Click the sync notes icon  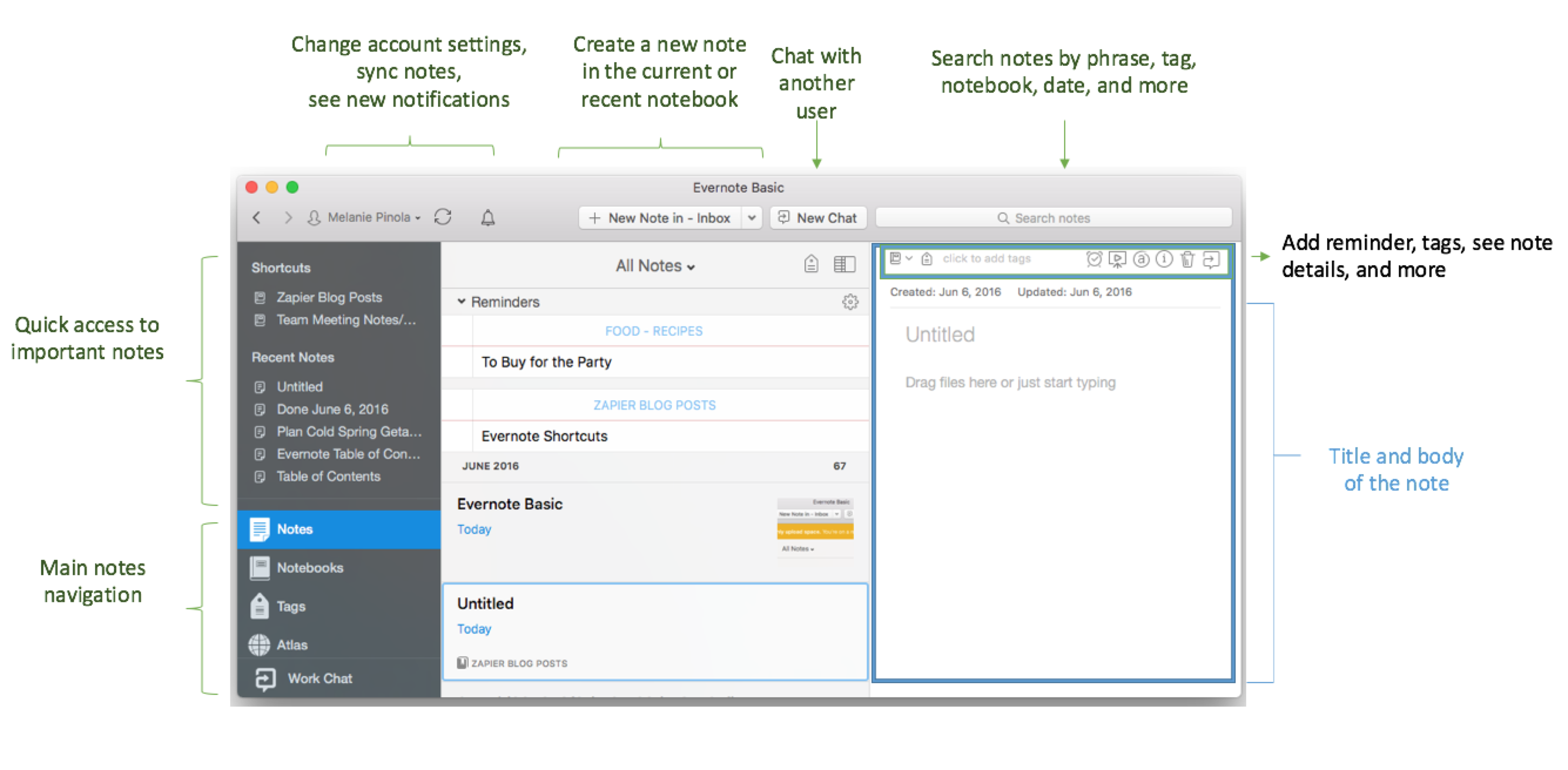tap(443, 217)
